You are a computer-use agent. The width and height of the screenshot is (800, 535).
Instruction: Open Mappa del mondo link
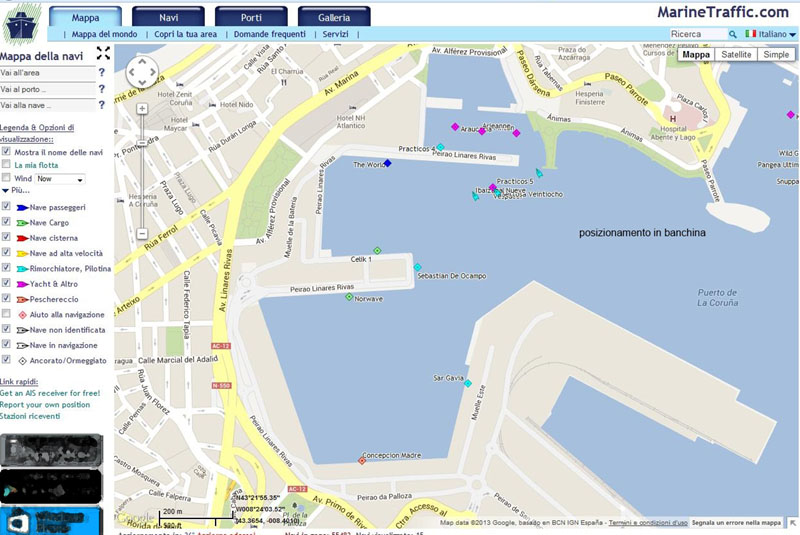105,34
